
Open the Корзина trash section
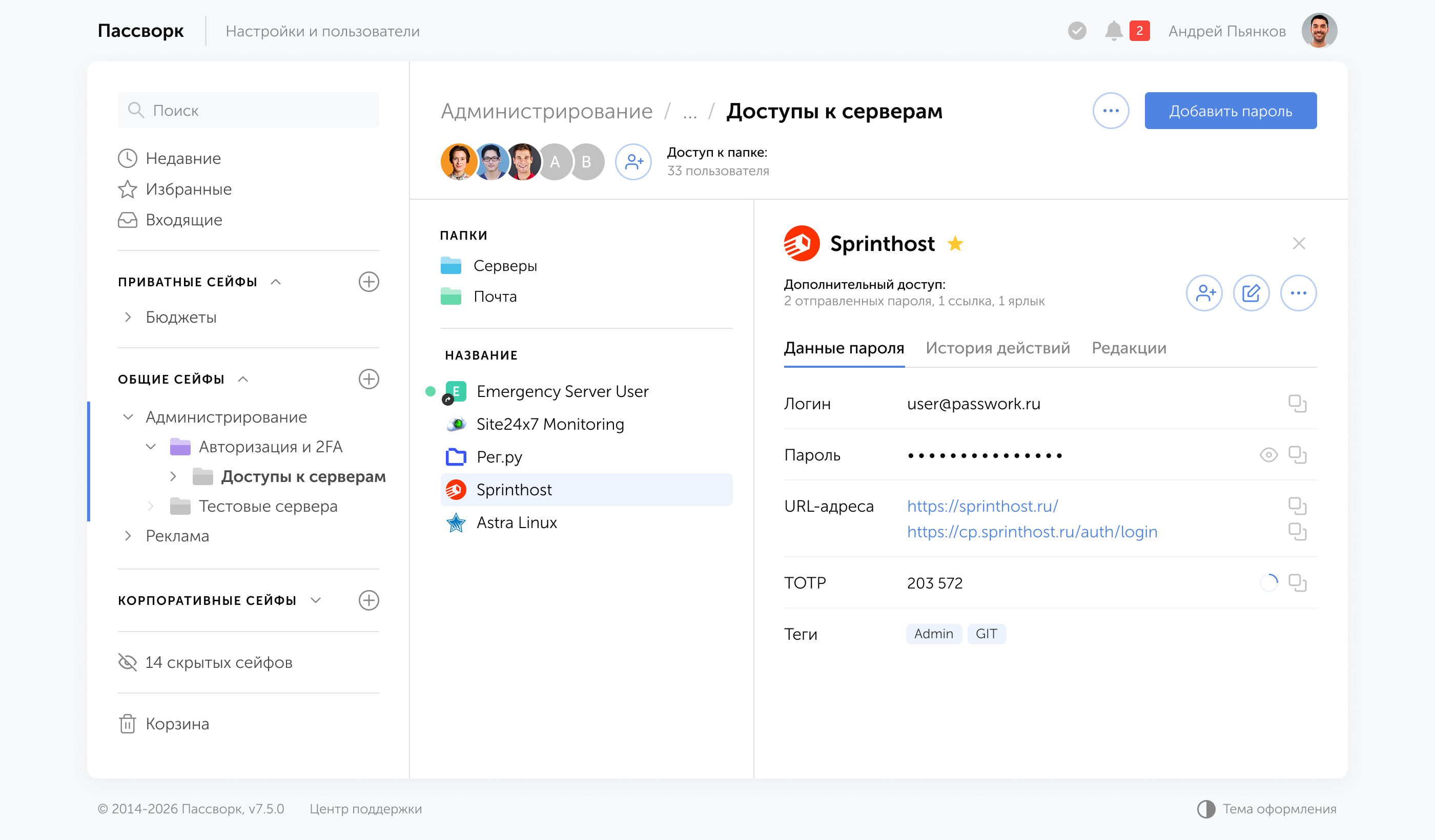coord(177,723)
